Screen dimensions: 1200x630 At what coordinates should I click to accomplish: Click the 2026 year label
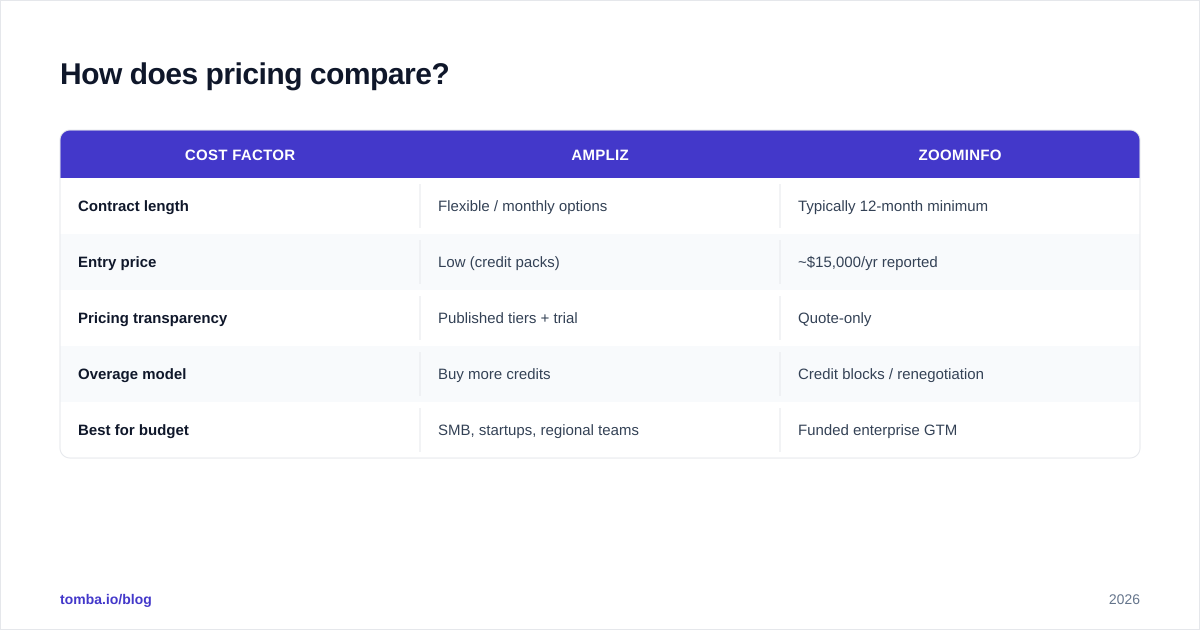point(1124,599)
